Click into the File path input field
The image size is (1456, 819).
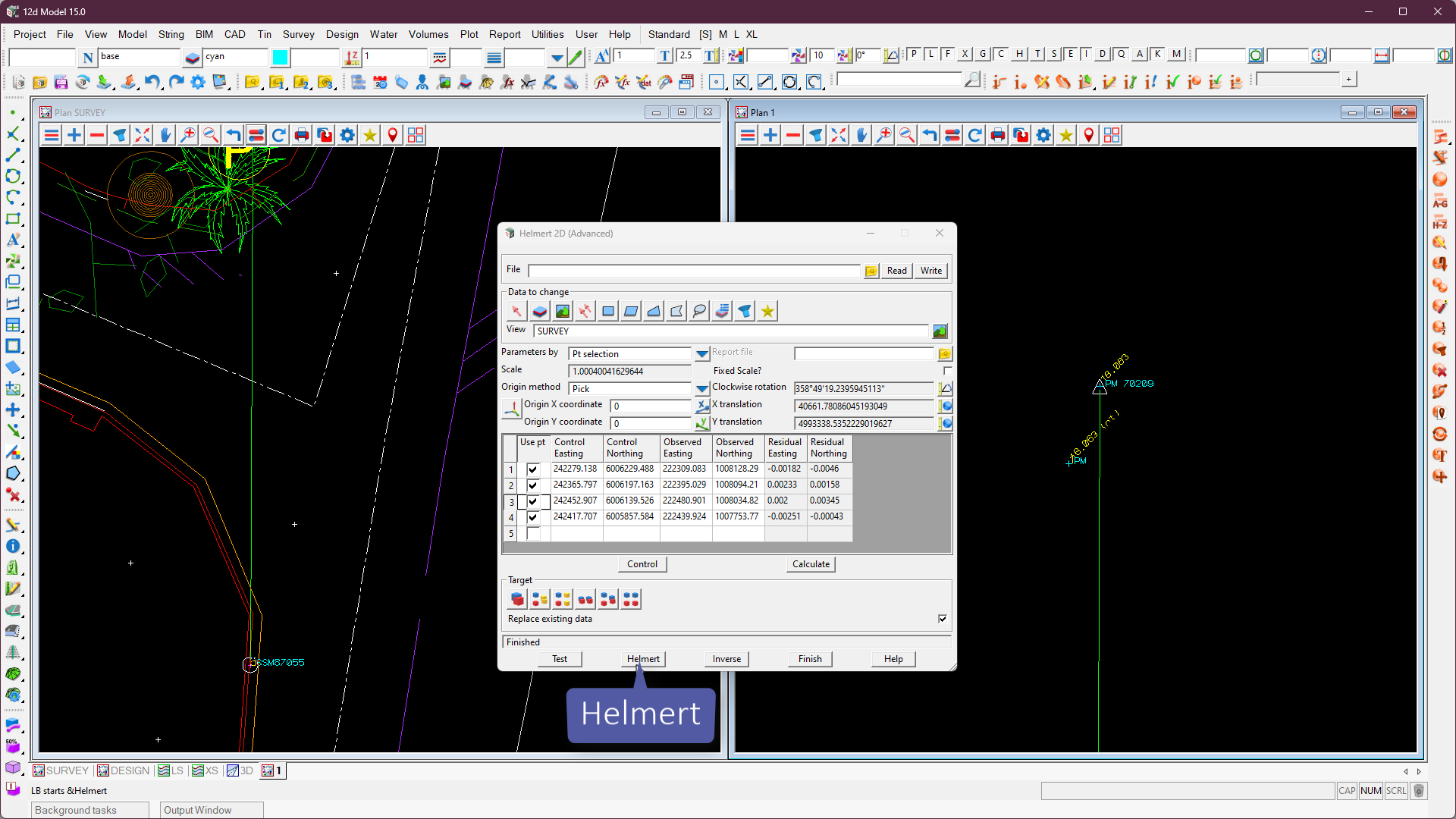pos(694,271)
